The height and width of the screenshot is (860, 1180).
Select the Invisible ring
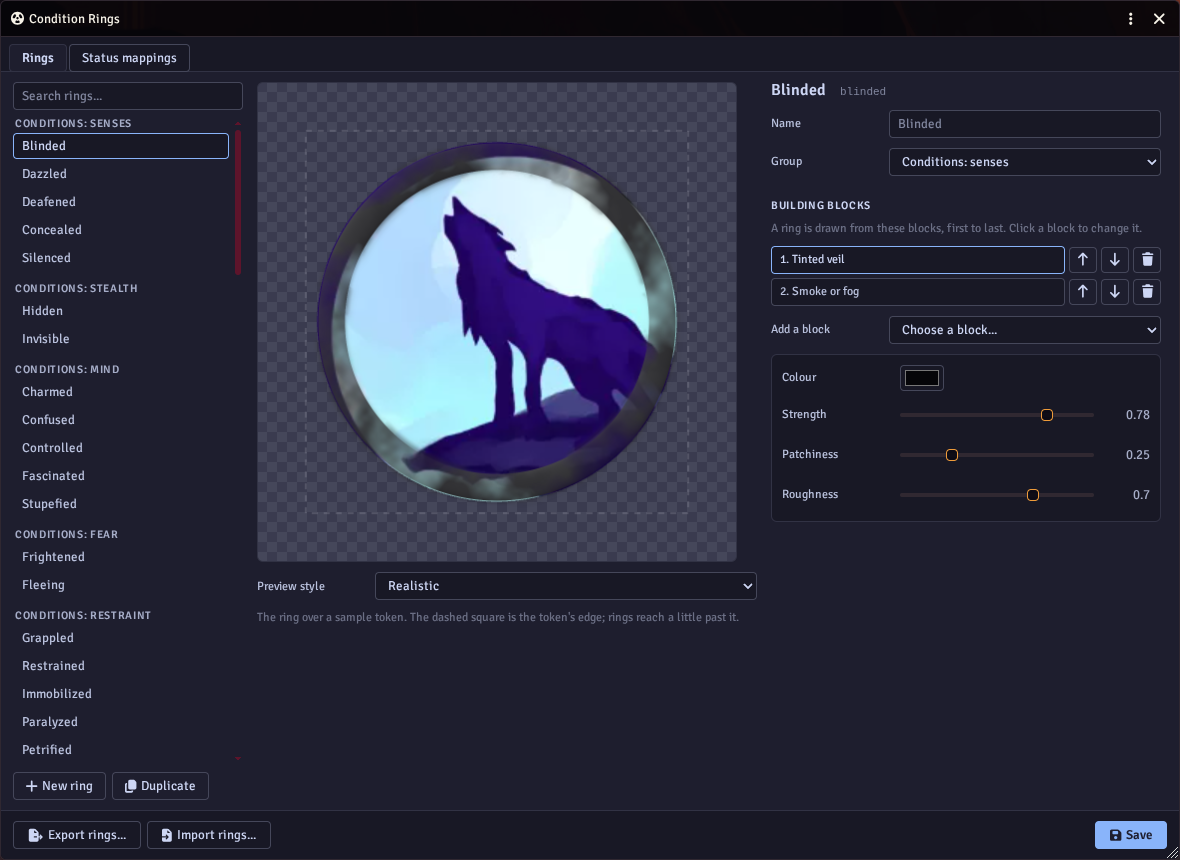[x=120, y=339]
